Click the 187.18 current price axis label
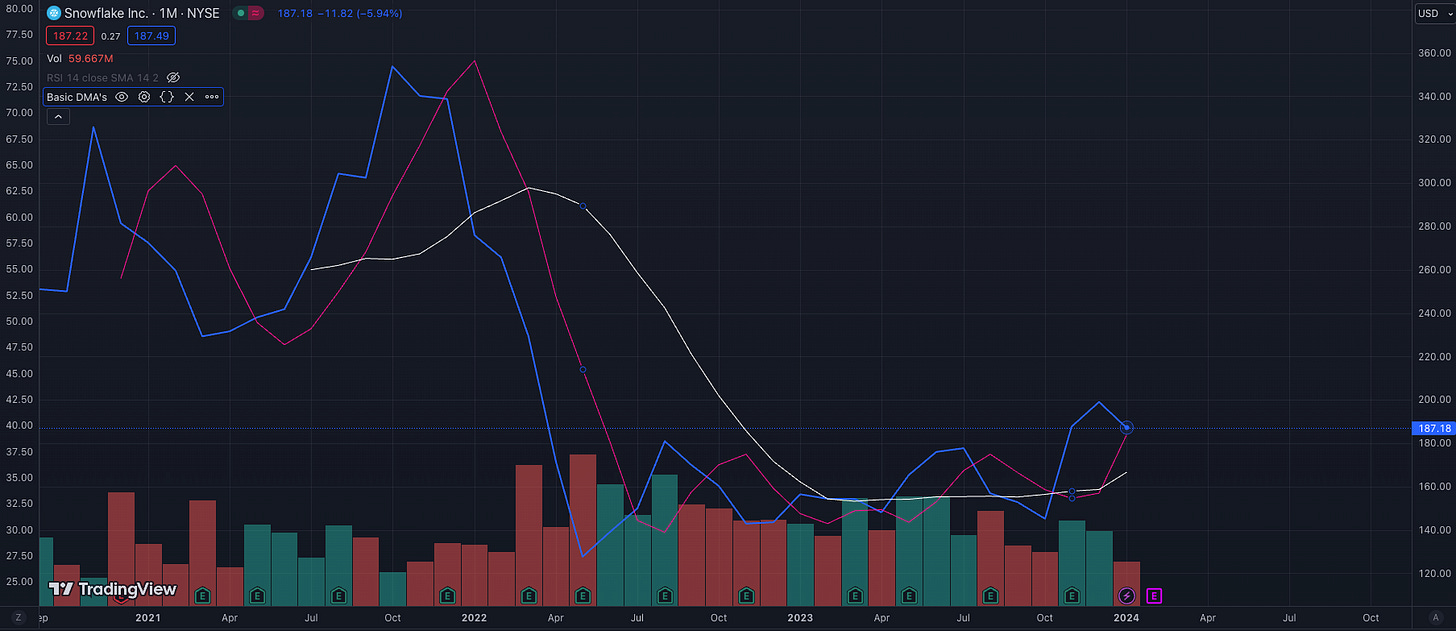This screenshot has height=631, width=1456. click(x=1432, y=428)
